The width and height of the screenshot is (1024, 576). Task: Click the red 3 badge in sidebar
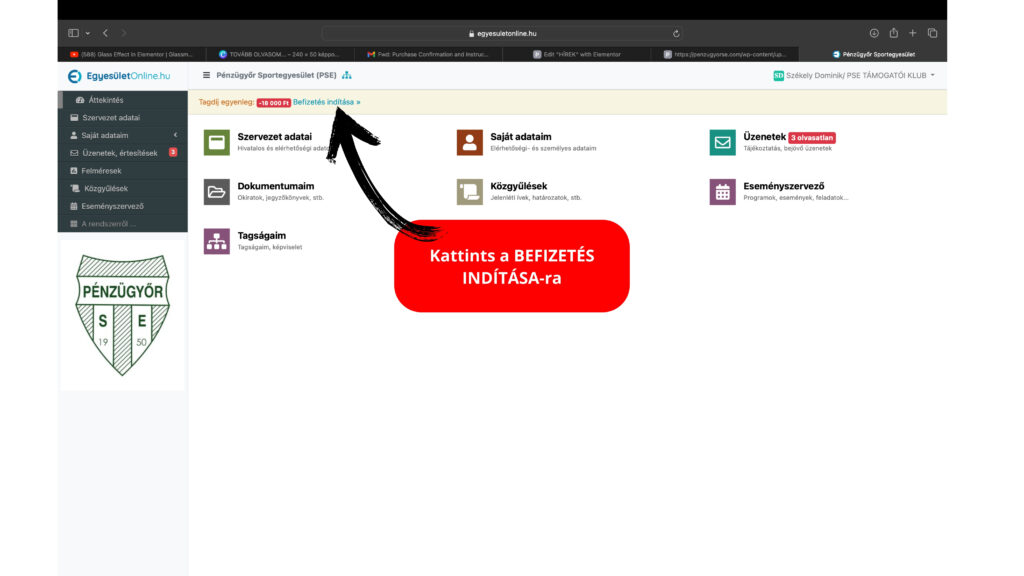click(173, 152)
